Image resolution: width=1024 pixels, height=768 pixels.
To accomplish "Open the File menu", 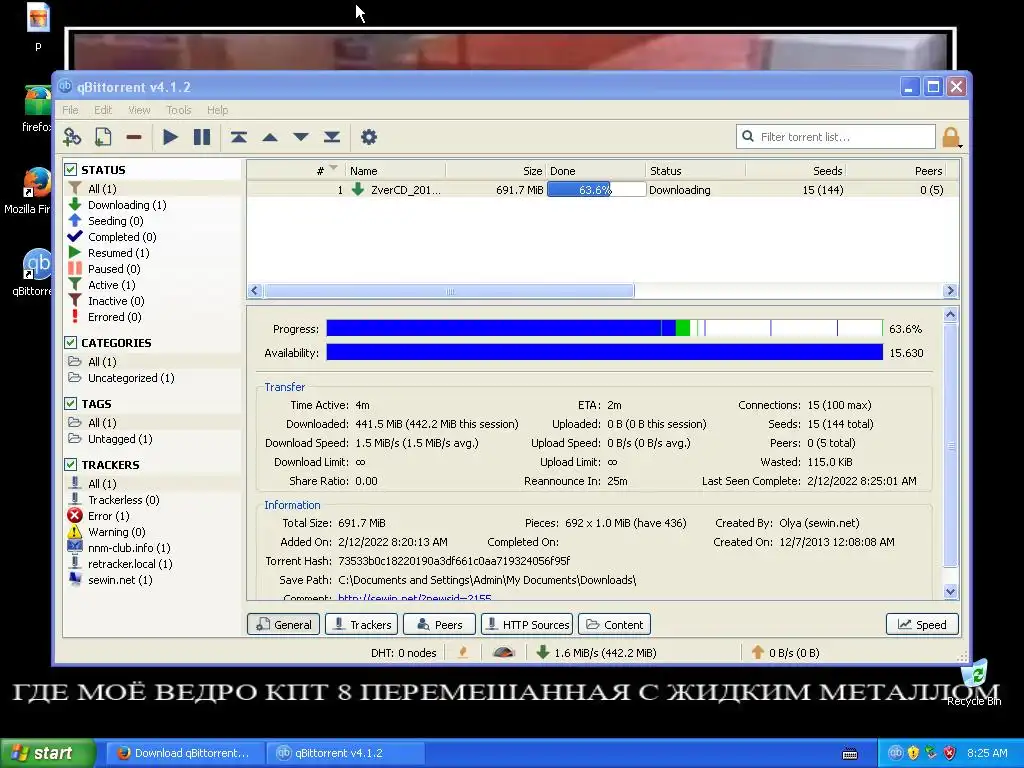I will pos(70,110).
